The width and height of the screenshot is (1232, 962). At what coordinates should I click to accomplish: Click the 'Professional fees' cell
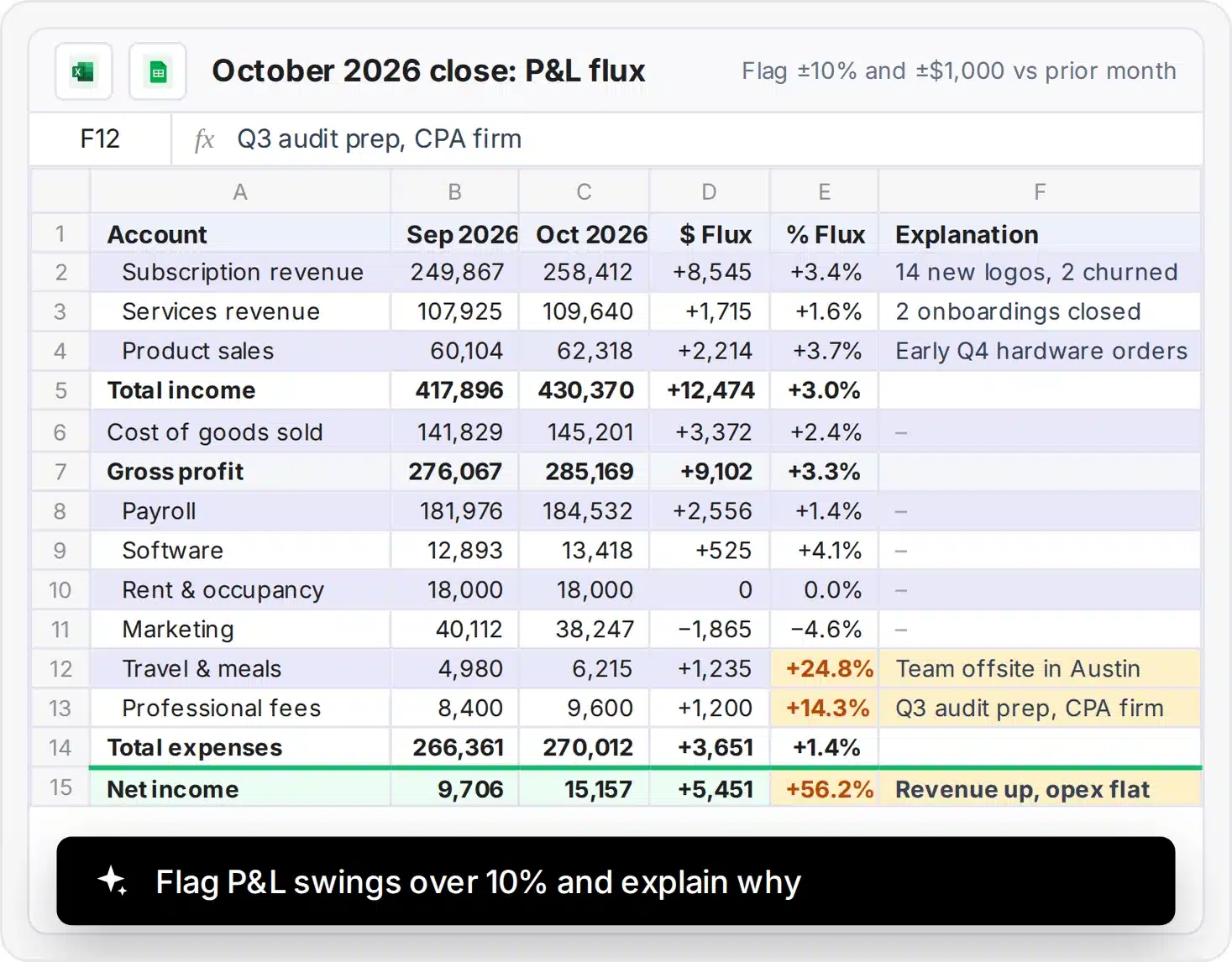tap(240, 708)
